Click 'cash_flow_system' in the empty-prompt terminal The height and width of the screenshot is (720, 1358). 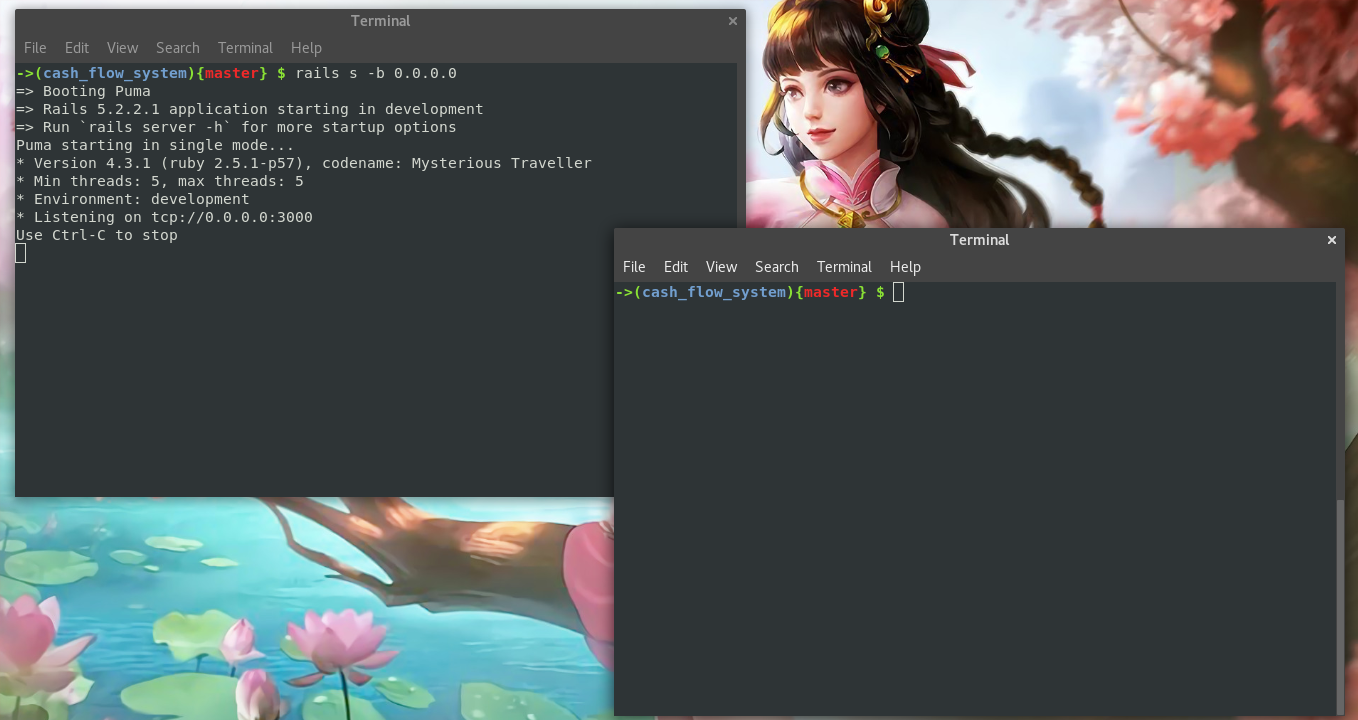714,293
